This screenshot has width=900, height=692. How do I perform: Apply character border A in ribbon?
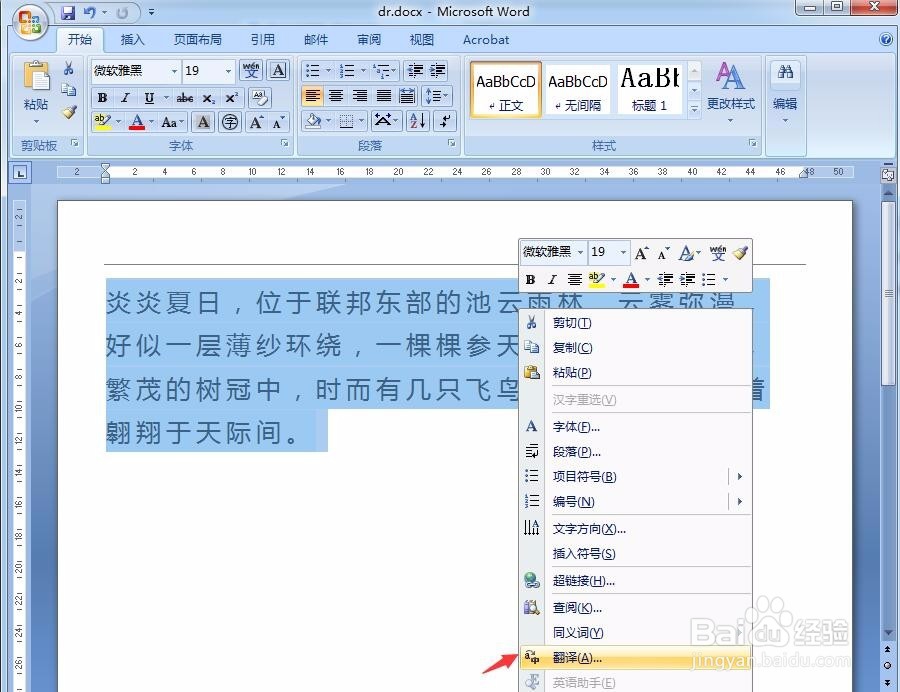click(x=278, y=70)
